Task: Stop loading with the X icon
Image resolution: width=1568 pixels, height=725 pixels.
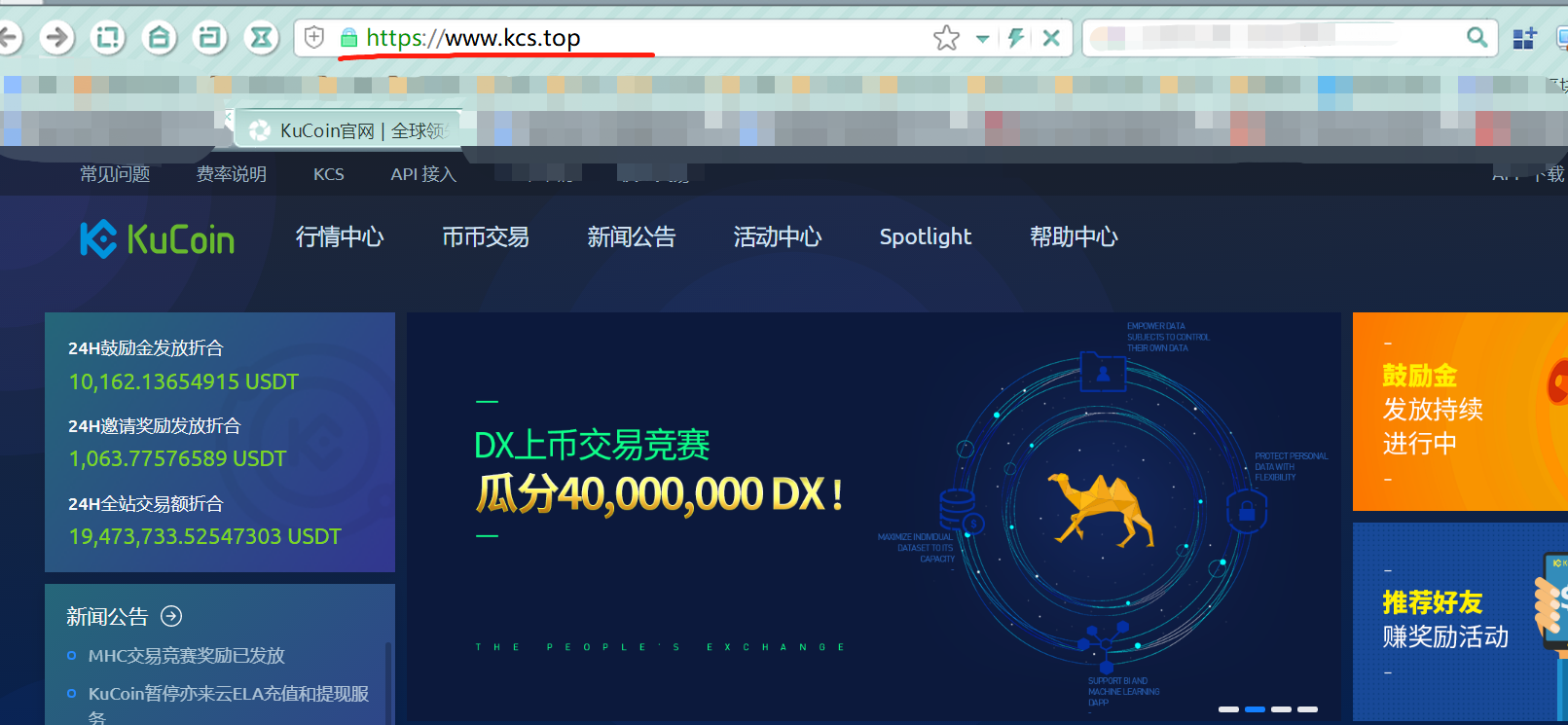Action: 1051,38
